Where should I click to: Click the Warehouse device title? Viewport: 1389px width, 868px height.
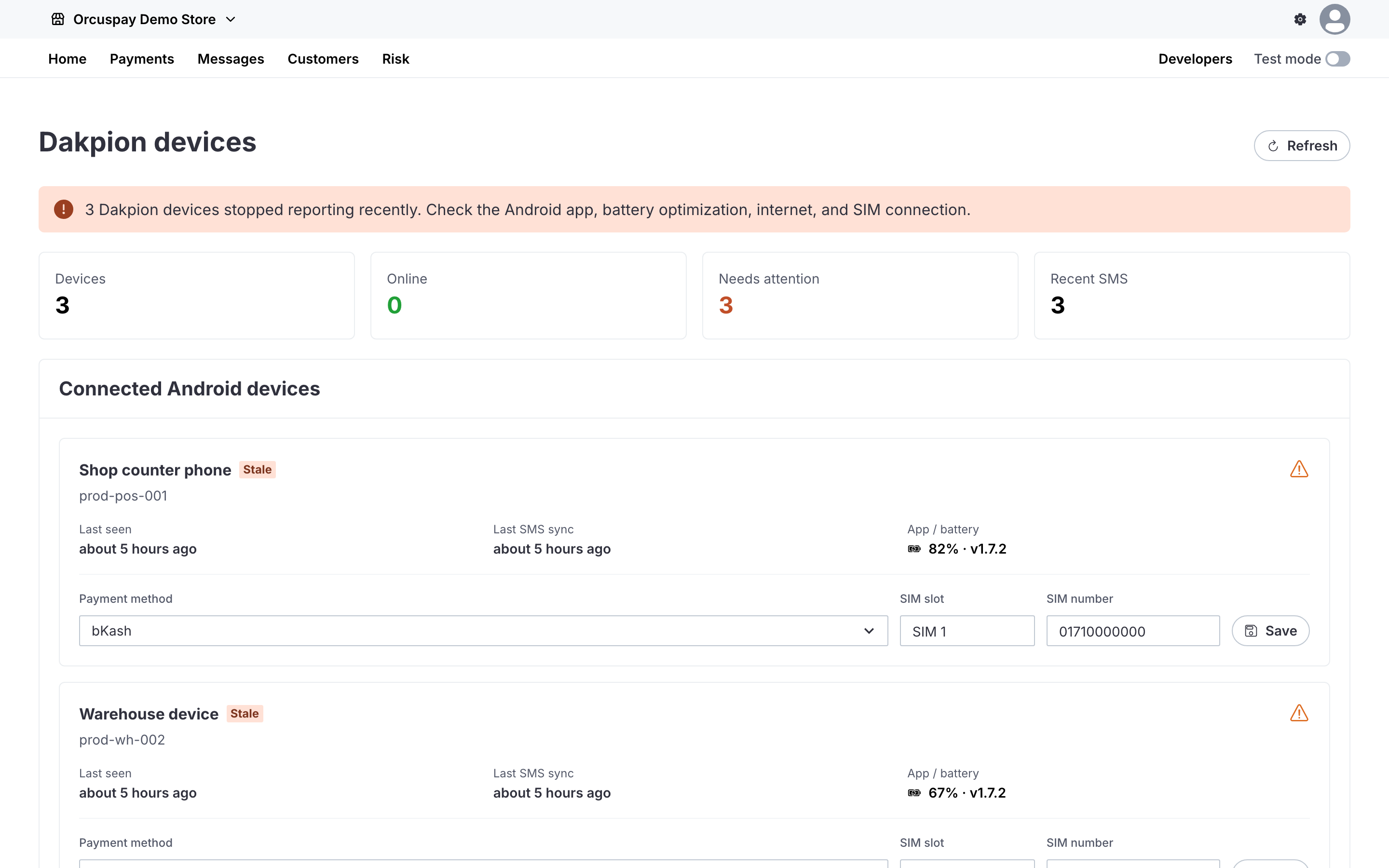tap(149, 714)
